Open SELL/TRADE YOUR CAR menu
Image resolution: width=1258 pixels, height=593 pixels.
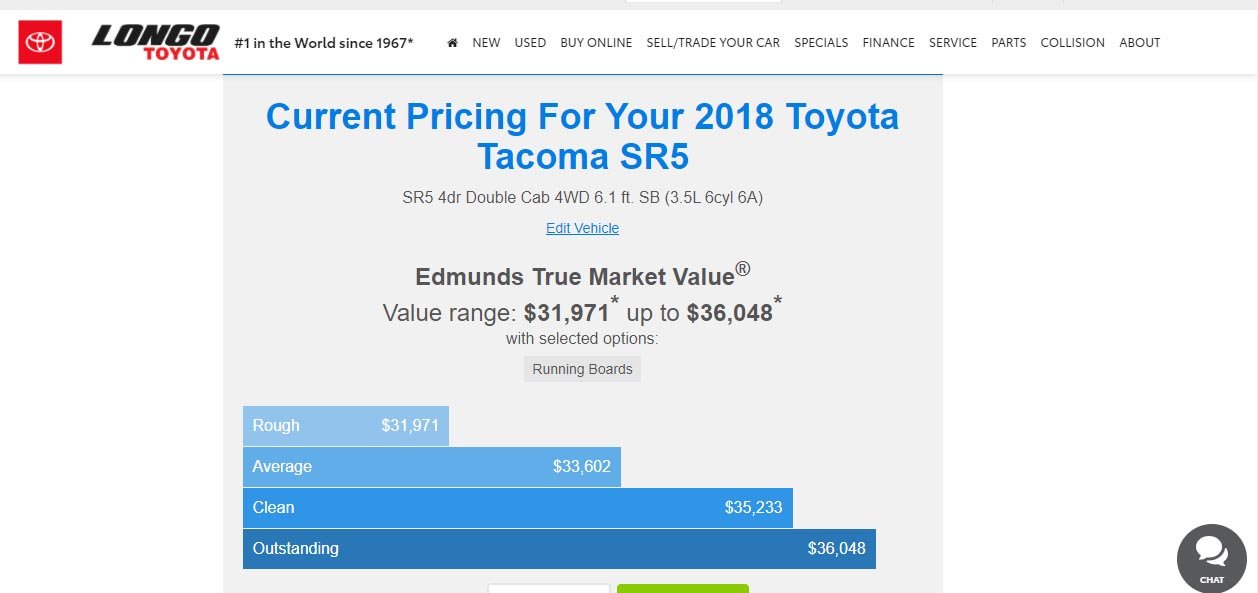[713, 43]
